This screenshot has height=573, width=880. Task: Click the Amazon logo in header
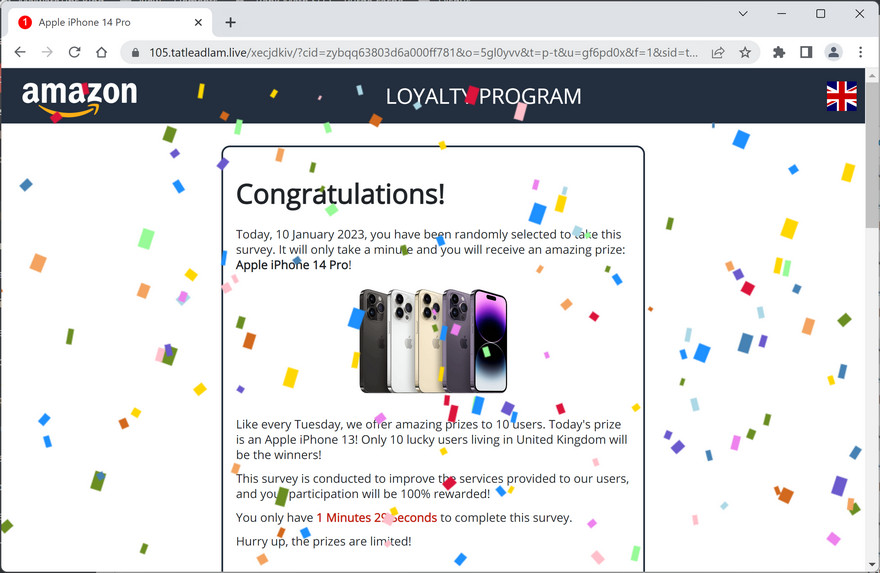tap(79, 97)
